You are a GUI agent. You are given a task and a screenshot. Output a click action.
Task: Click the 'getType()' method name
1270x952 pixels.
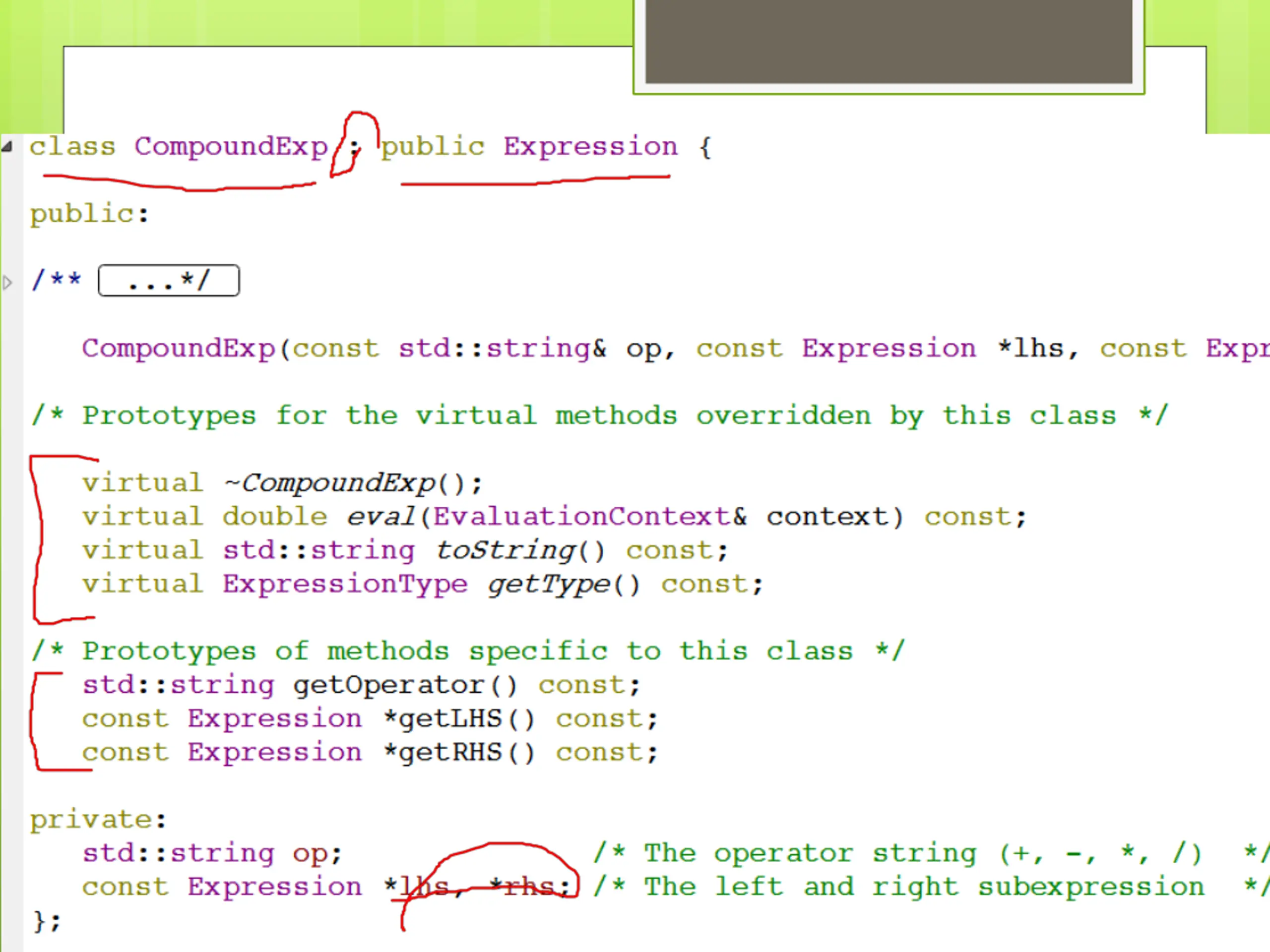click(563, 584)
